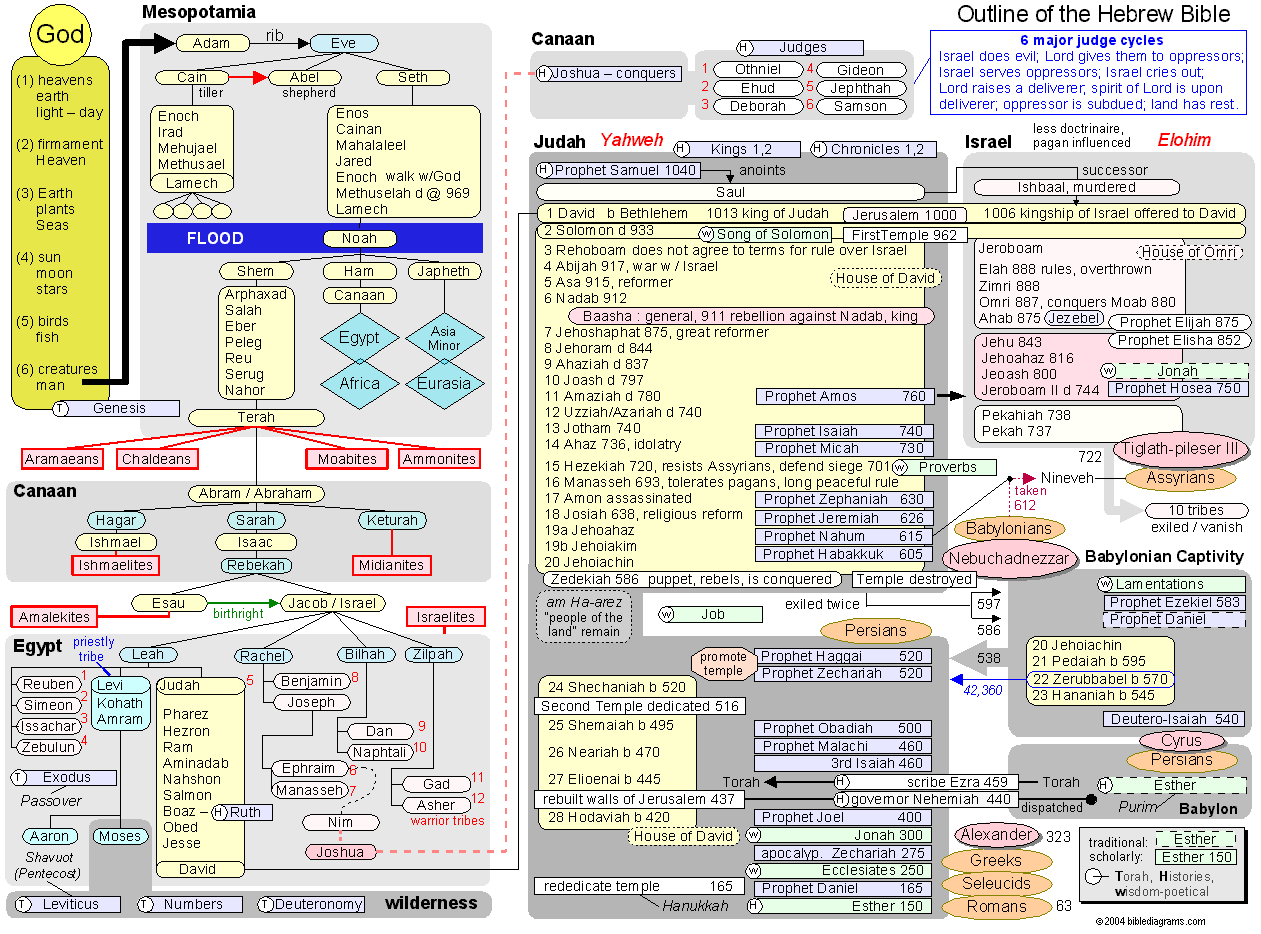Screen dimensions: 1261x934
Task: Open the "6 major judge cycles" text box
Action: [x=1090, y=72]
